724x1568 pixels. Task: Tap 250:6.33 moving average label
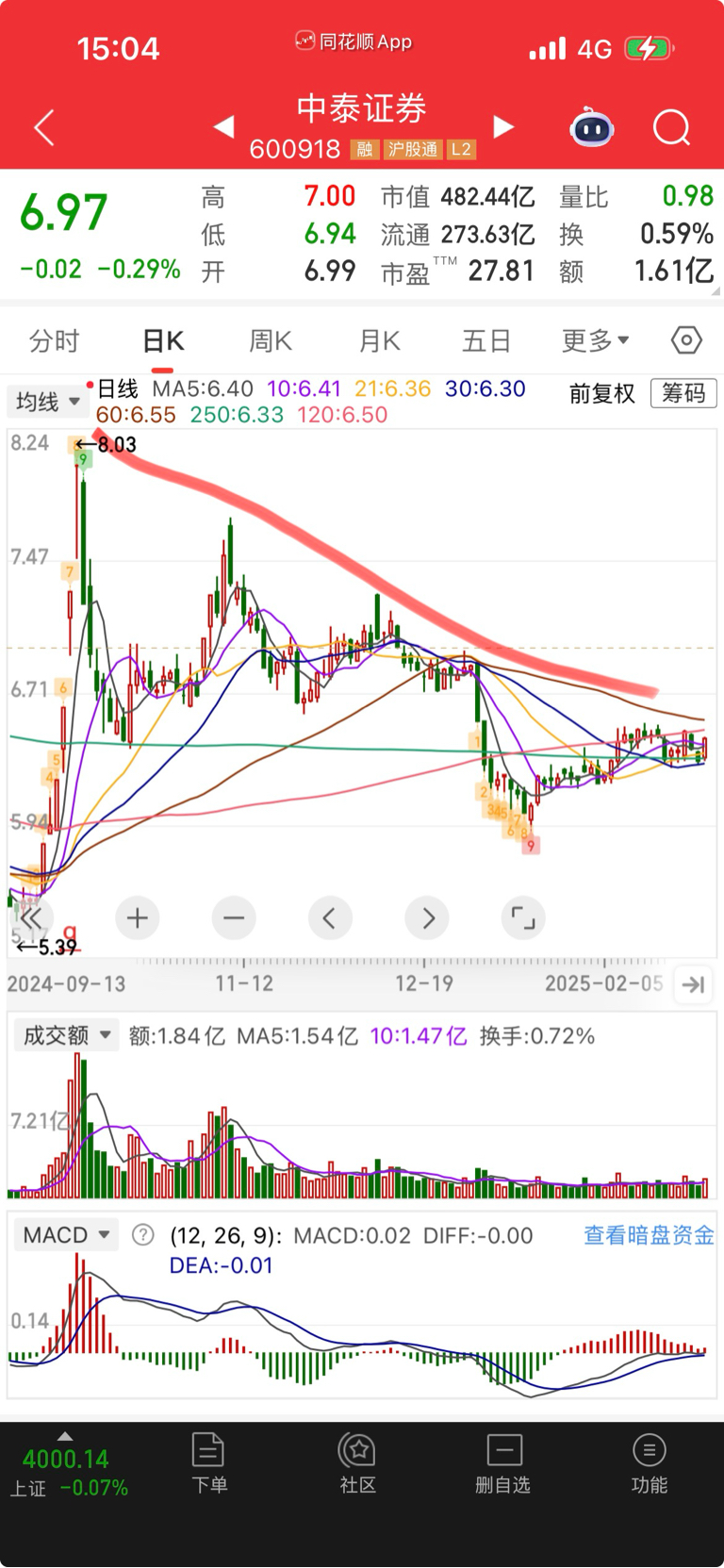237,415
